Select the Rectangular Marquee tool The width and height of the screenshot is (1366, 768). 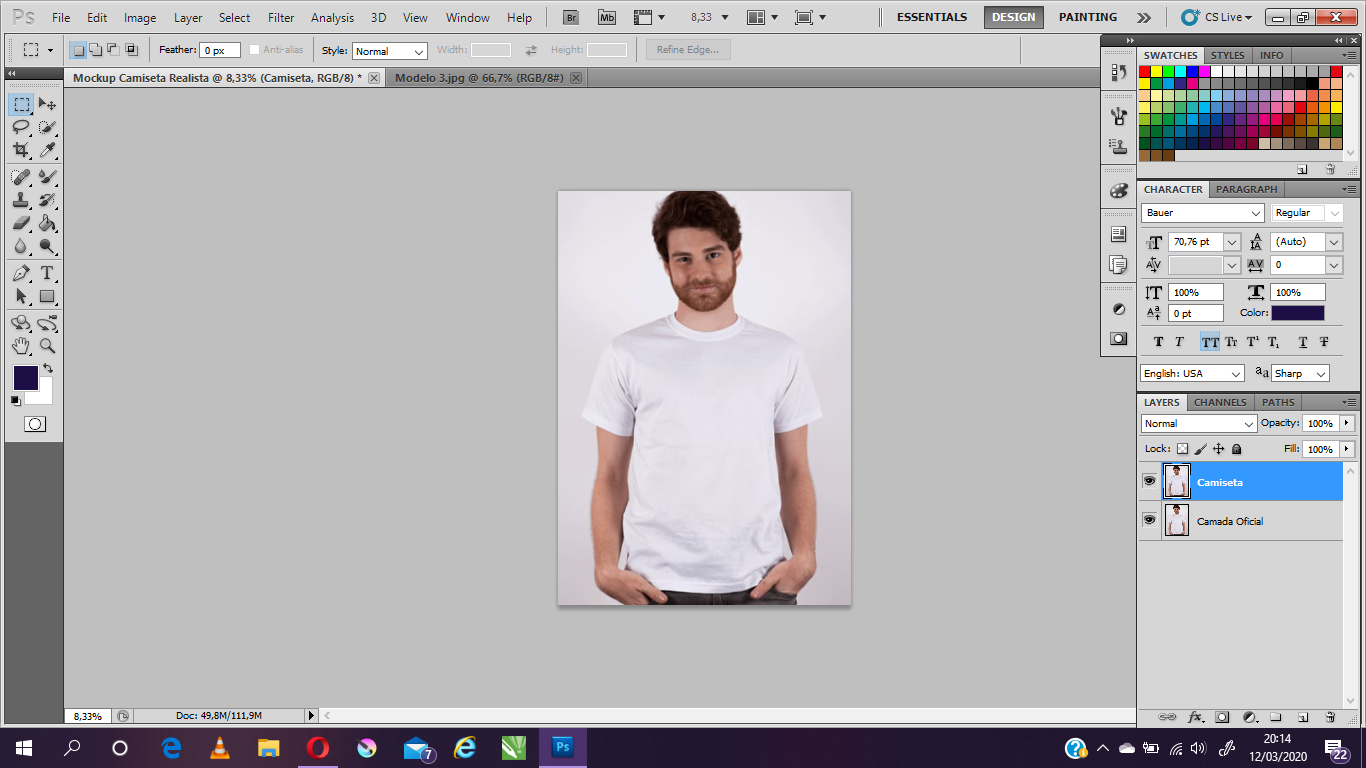click(21, 104)
